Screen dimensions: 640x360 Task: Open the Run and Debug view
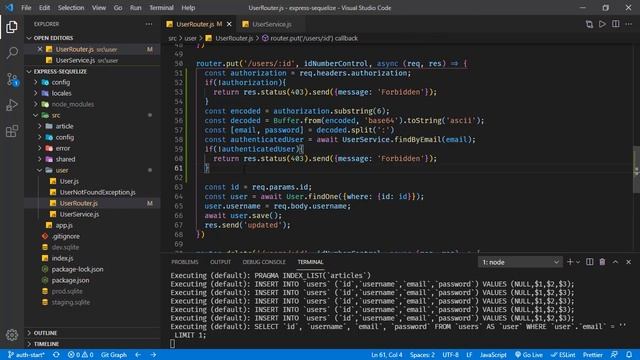coord(12,105)
